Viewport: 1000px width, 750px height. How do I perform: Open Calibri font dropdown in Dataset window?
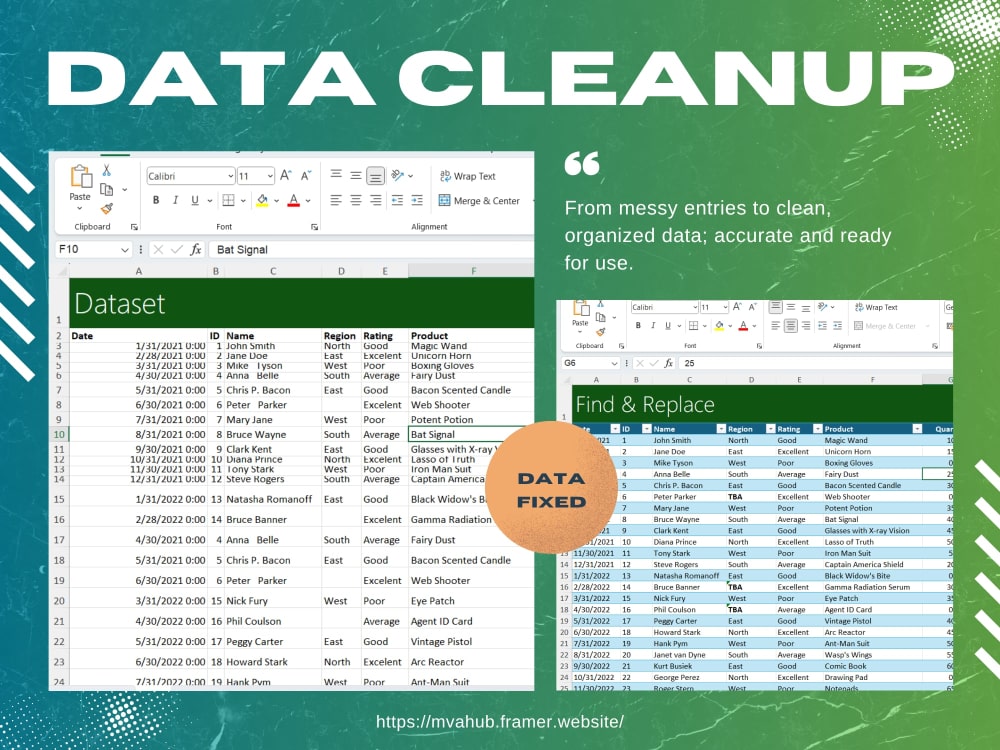point(230,176)
